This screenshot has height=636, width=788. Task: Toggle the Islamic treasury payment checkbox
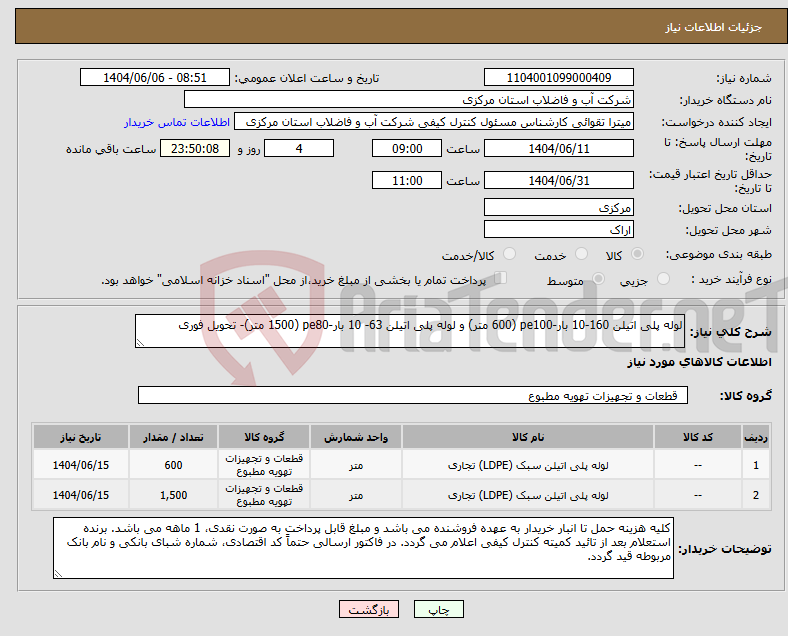502,279
